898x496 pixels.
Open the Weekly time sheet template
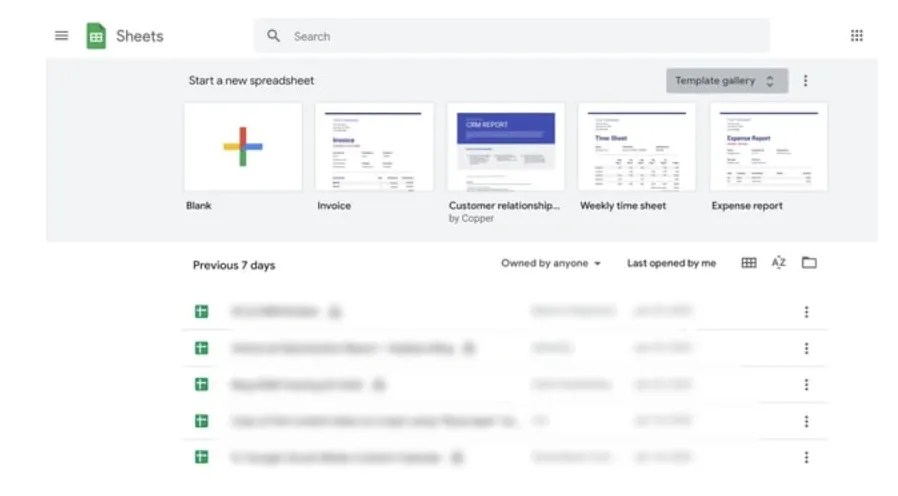[x=637, y=147]
